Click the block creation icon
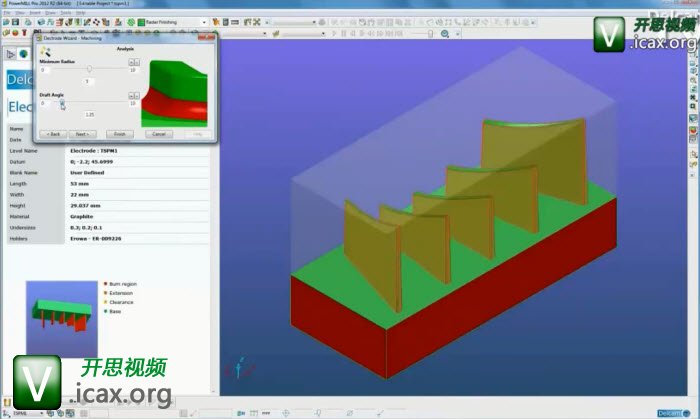The image size is (700, 419). tap(42, 22)
